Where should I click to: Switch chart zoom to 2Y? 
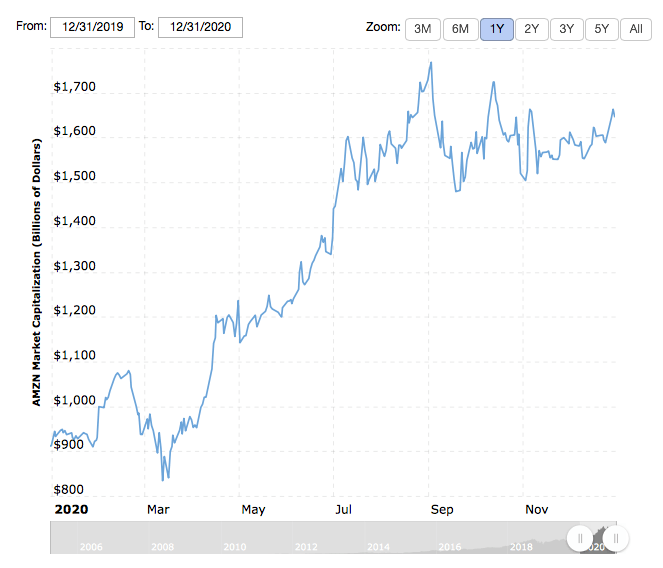pyautogui.click(x=531, y=29)
